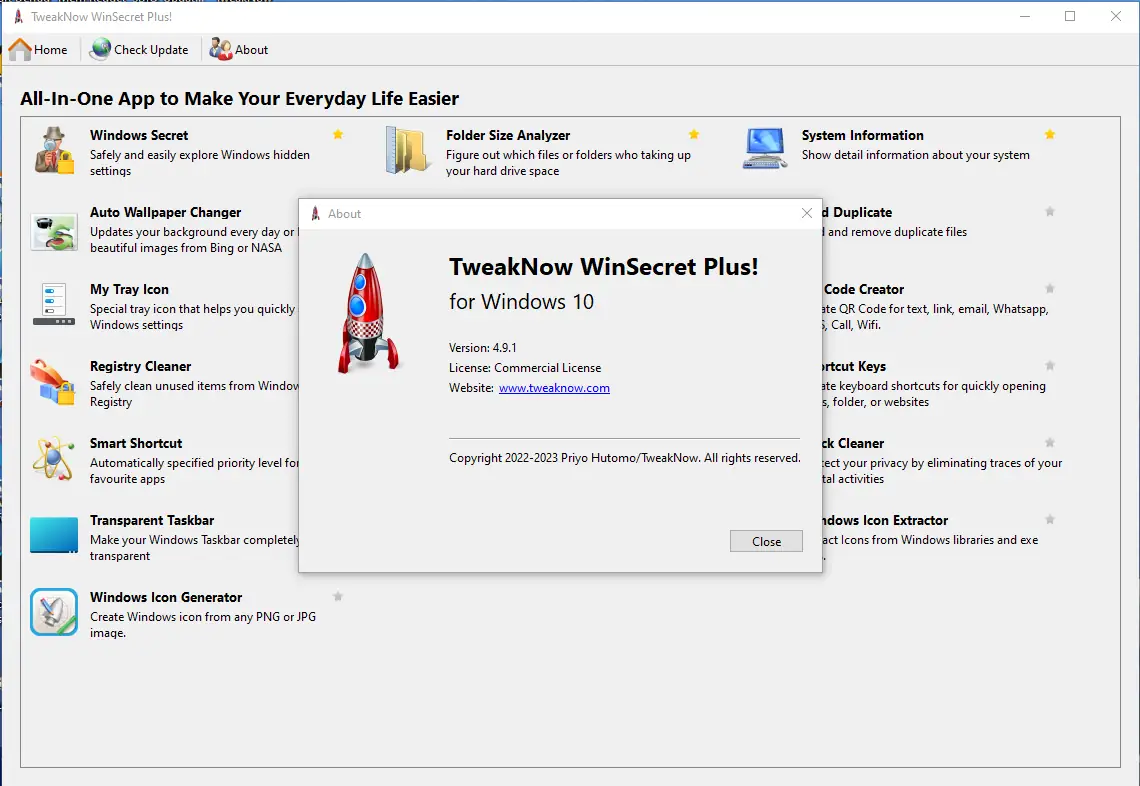The image size is (1140, 786).
Task: Open the Windows Icon Generator icon
Action: pos(54,612)
